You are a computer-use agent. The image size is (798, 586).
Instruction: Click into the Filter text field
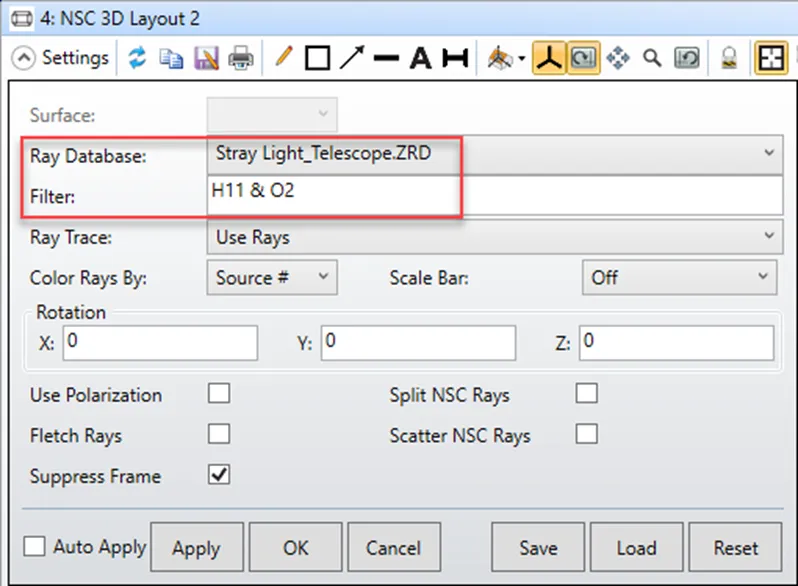(x=494, y=194)
